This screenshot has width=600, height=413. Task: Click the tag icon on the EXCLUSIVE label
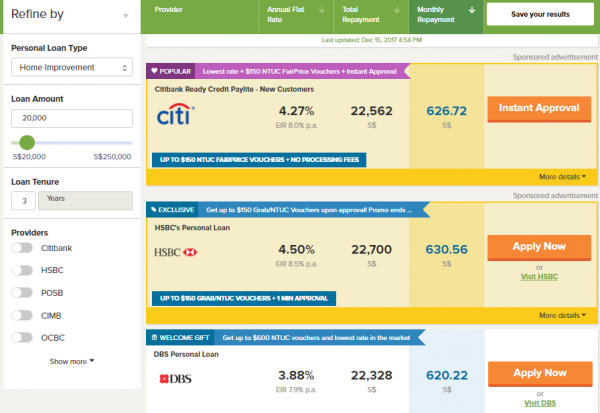coord(154,209)
